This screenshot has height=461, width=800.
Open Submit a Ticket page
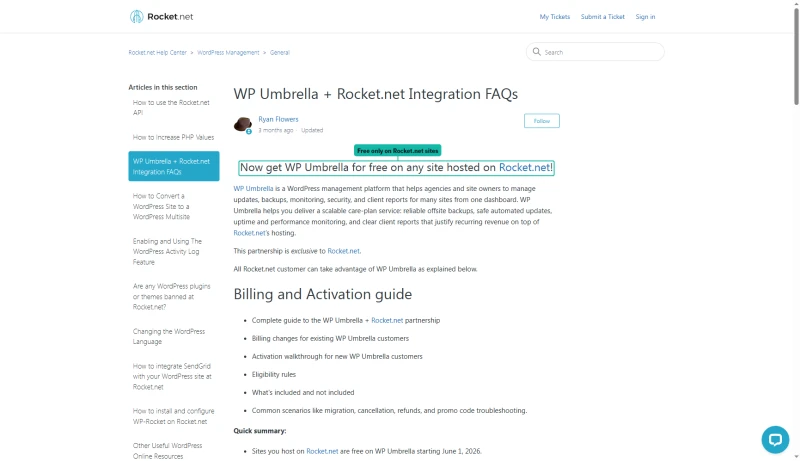tap(603, 17)
